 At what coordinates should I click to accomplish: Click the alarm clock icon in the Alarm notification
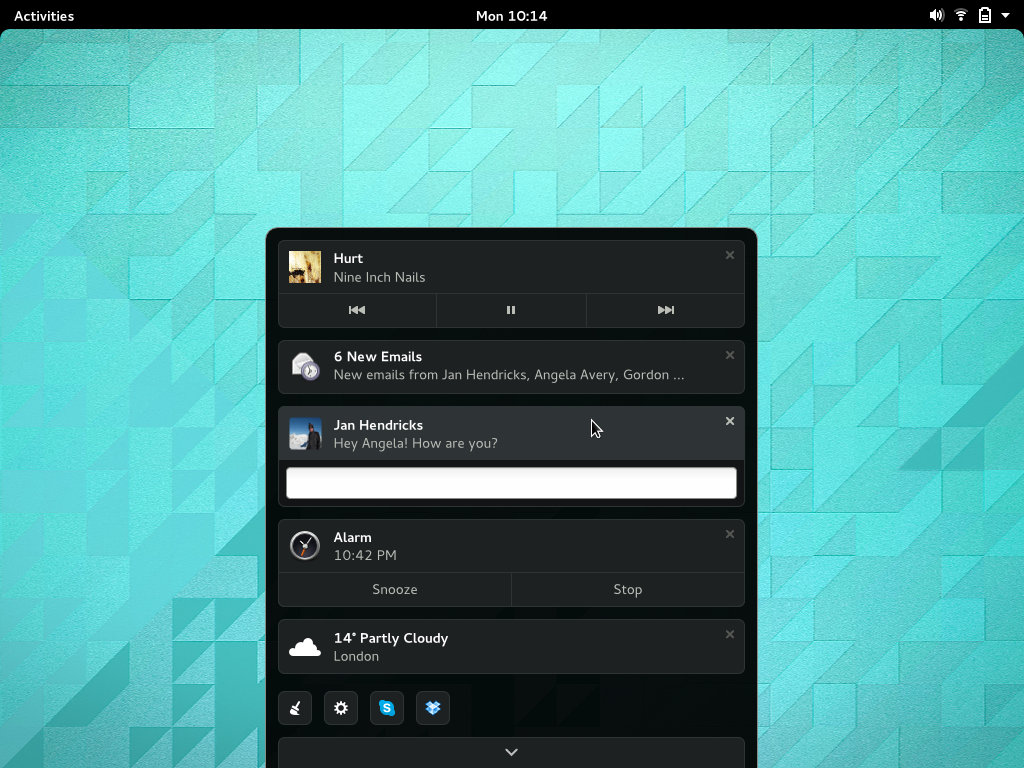pos(304,545)
